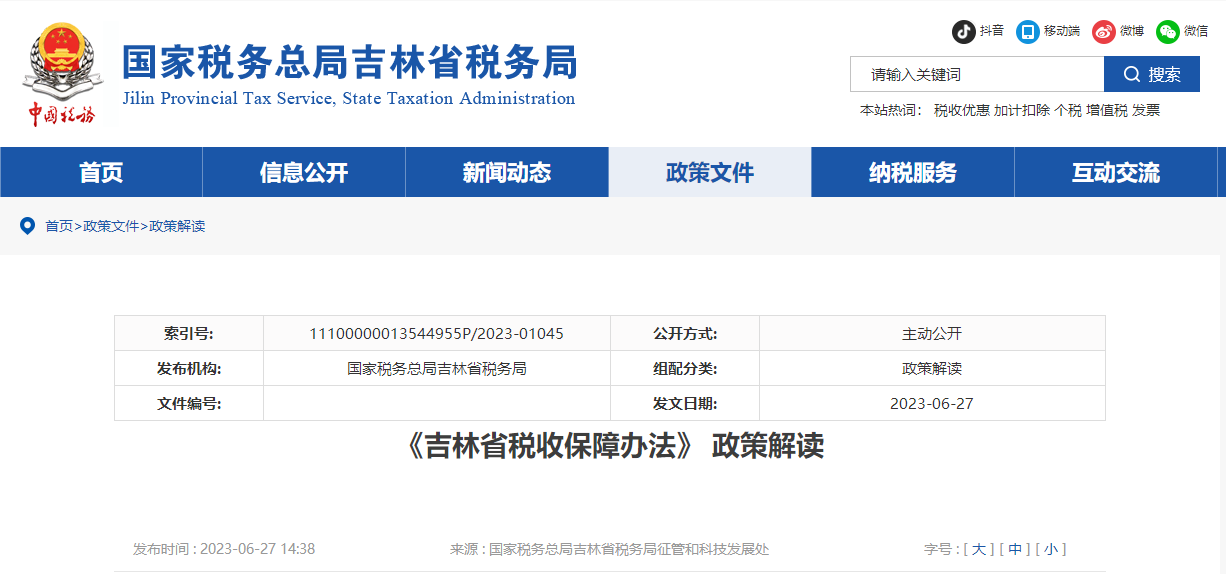Screen dimensions: 1226x574
Task: Click the 主动公开 table cell
Action: click(932, 334)
